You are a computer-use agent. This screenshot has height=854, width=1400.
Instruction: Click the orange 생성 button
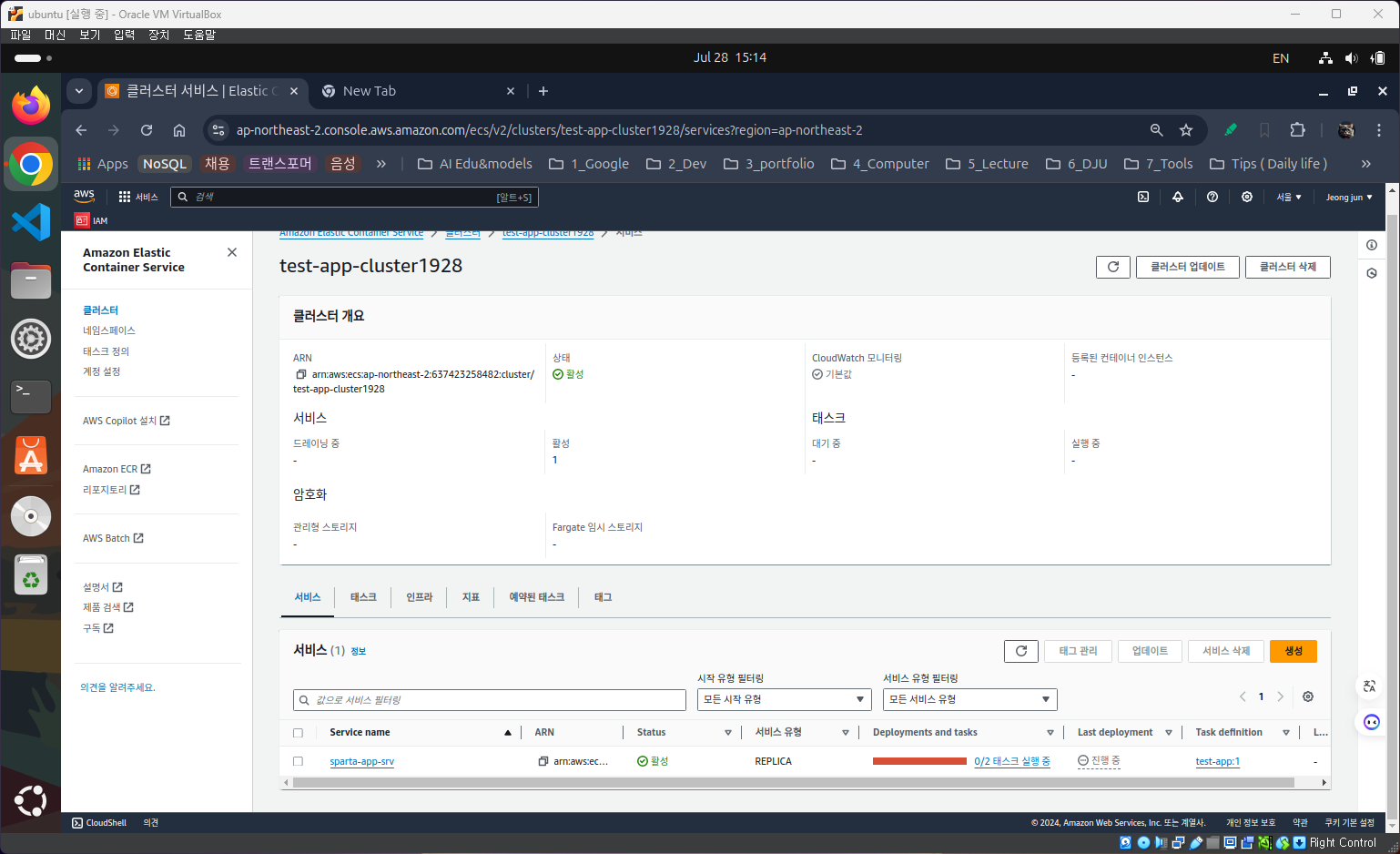pyautogui.click(x=1293, y=651)
